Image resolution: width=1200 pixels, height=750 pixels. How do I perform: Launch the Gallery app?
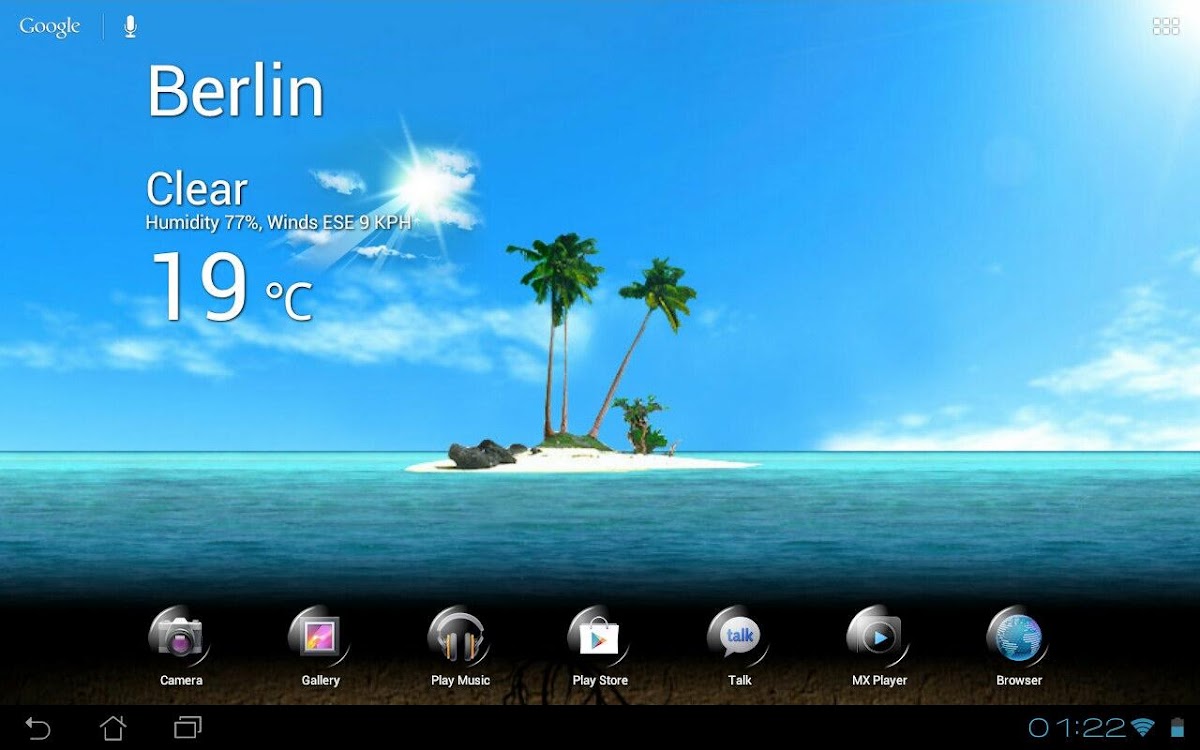320,638
